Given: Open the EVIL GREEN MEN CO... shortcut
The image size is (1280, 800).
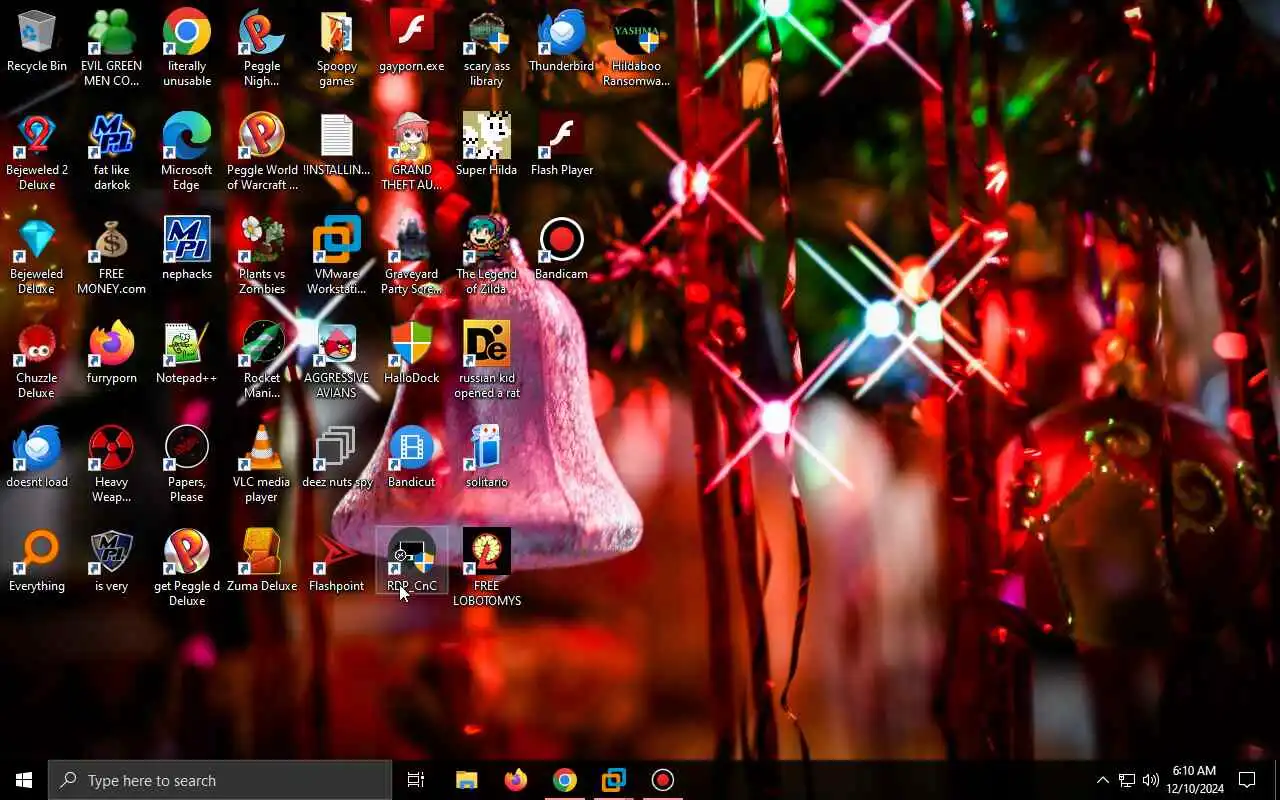Looking at the screenshot, I should pyautogui.click(x=112, y=48).
